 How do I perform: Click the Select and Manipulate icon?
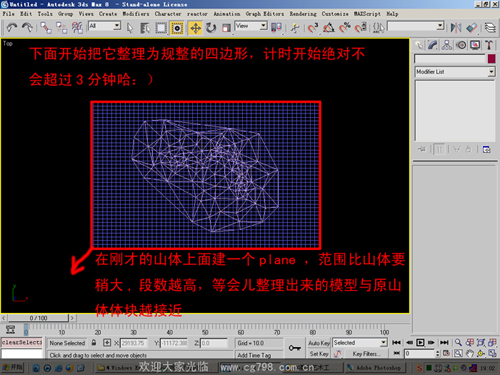point(295,28)
